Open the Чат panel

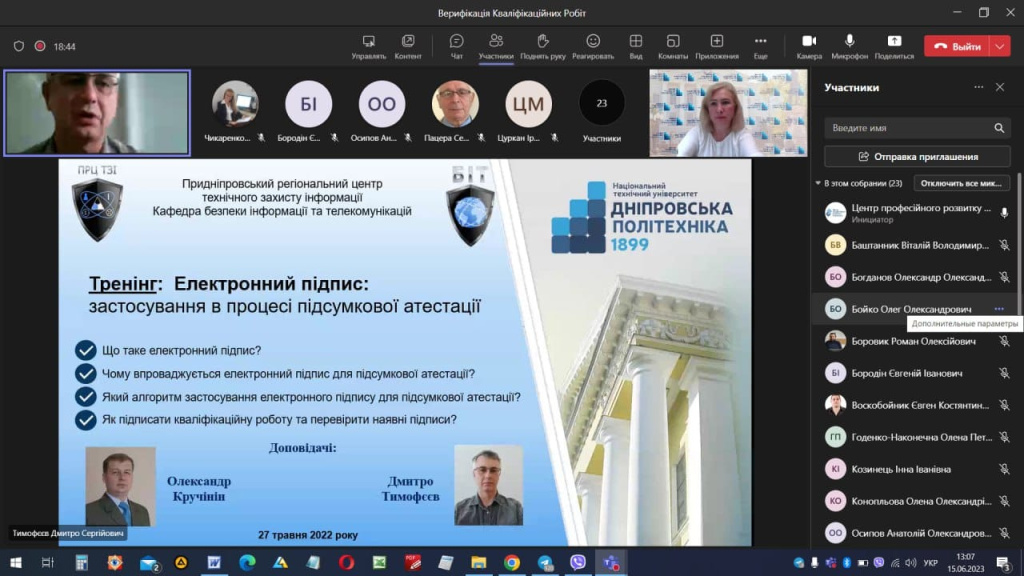(x=456, y=47)
